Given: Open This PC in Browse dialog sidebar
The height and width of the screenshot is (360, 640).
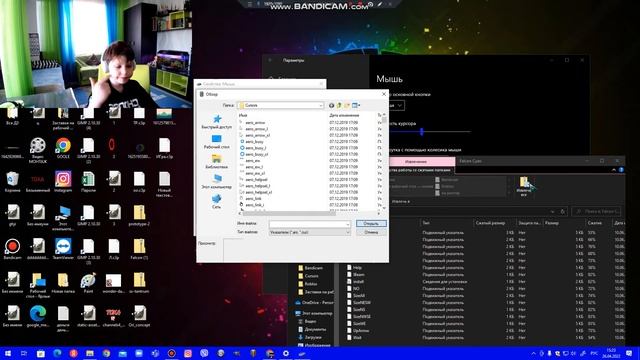Looking at the screenshot, I should pyautogui.click(x=216, y=182).
